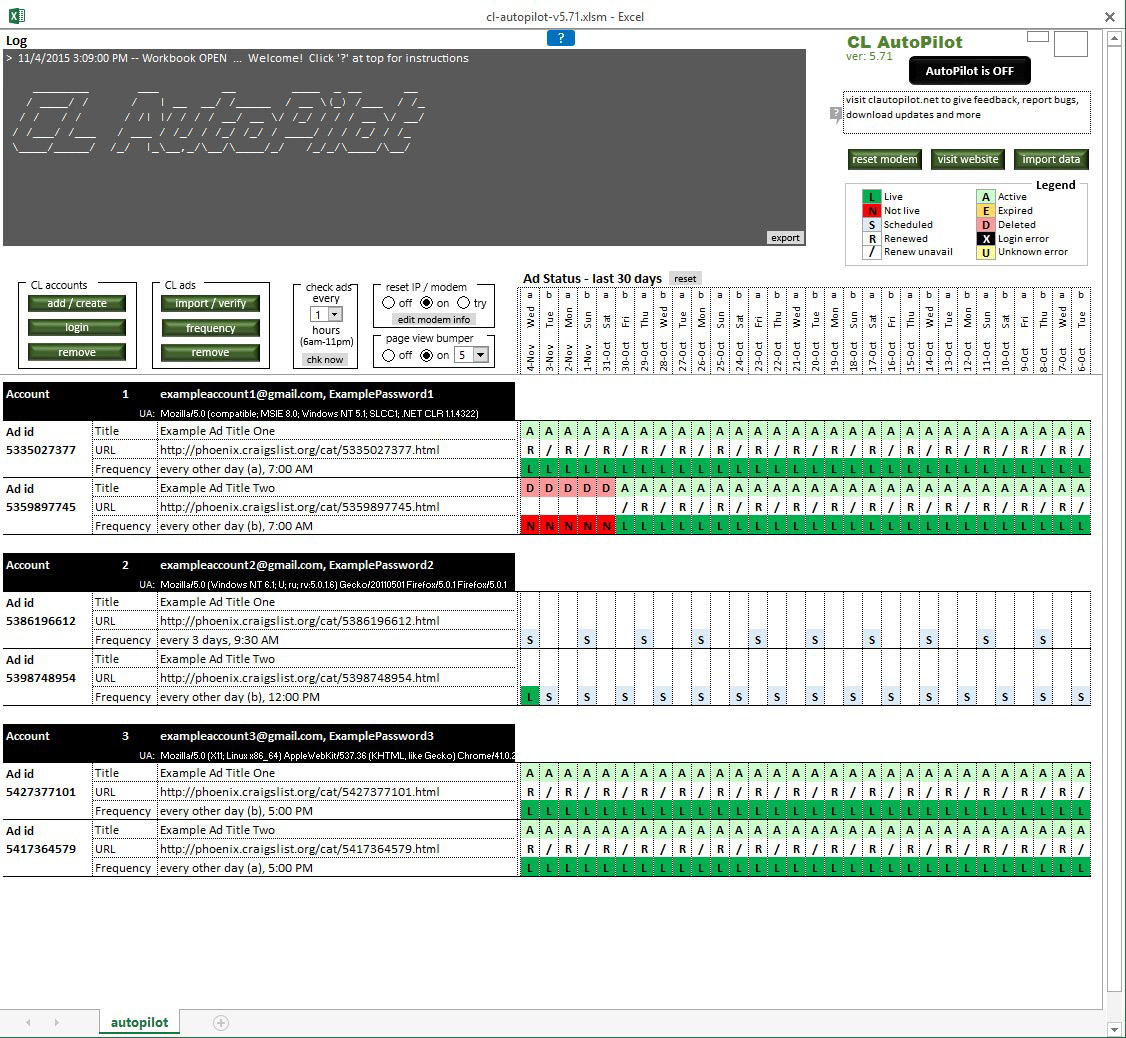Screen dimensions: 1126x1038
Task: Open the page view bumper count dropdown
Action: (x=480, y=355)
